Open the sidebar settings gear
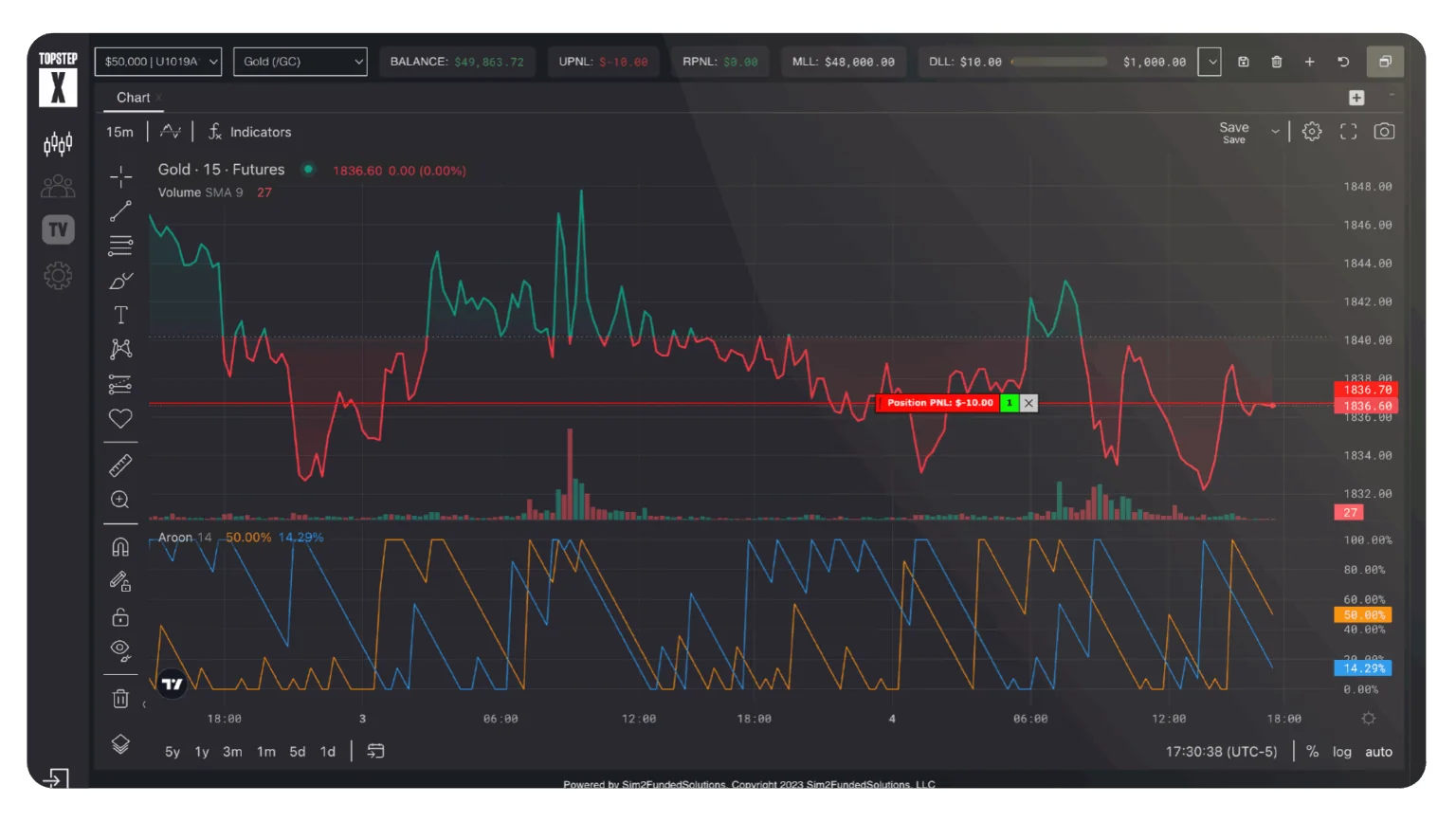1456x822 pixels. tap(58, 276)
